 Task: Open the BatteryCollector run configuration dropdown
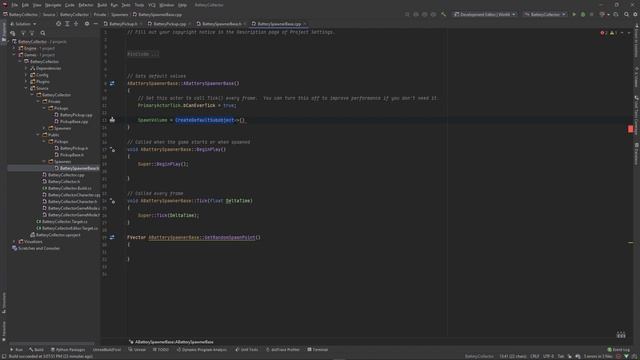tap(545, 14)
